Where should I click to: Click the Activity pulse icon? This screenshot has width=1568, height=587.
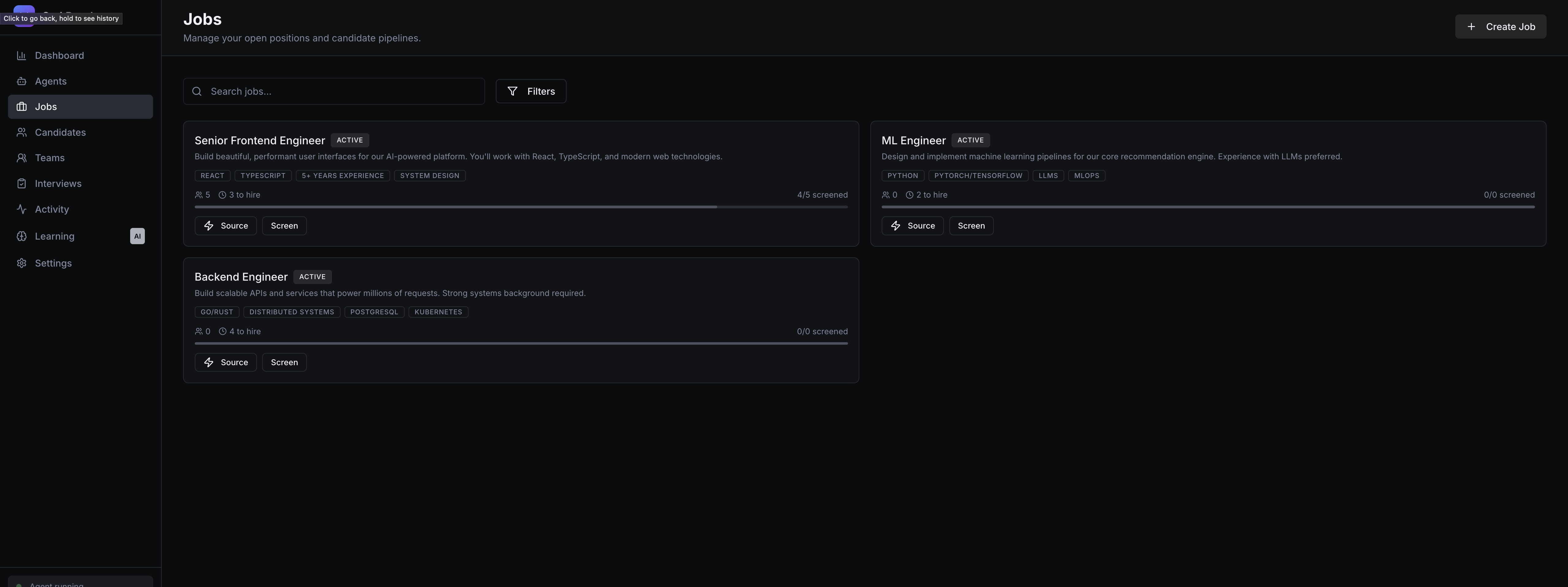(x=21, y=209)
